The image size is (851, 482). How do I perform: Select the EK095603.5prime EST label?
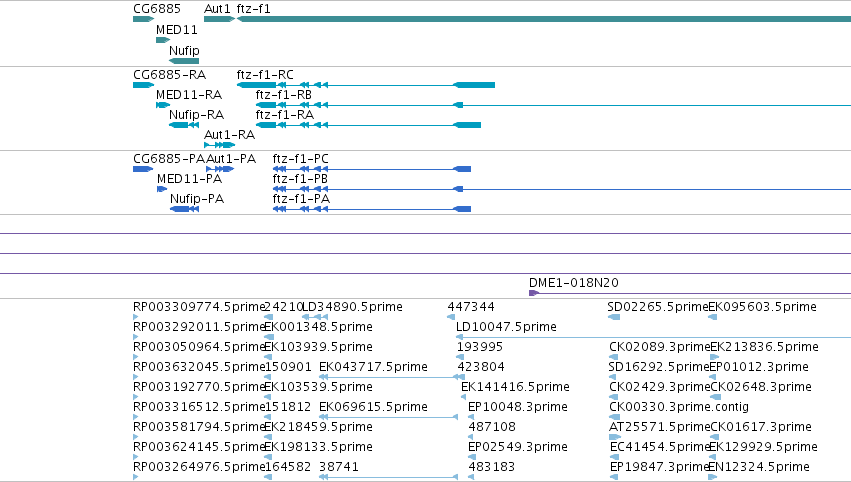pyautogui.click(x=763, y=307)
